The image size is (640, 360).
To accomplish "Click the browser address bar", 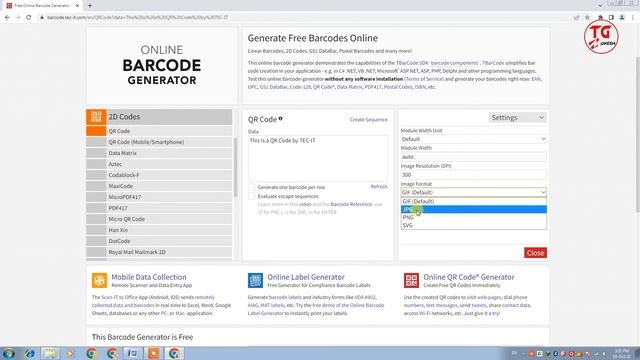I will 302,18.
